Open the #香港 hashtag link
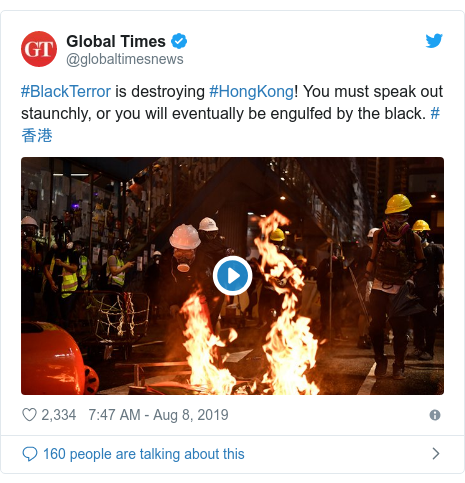 click(37, 136)
